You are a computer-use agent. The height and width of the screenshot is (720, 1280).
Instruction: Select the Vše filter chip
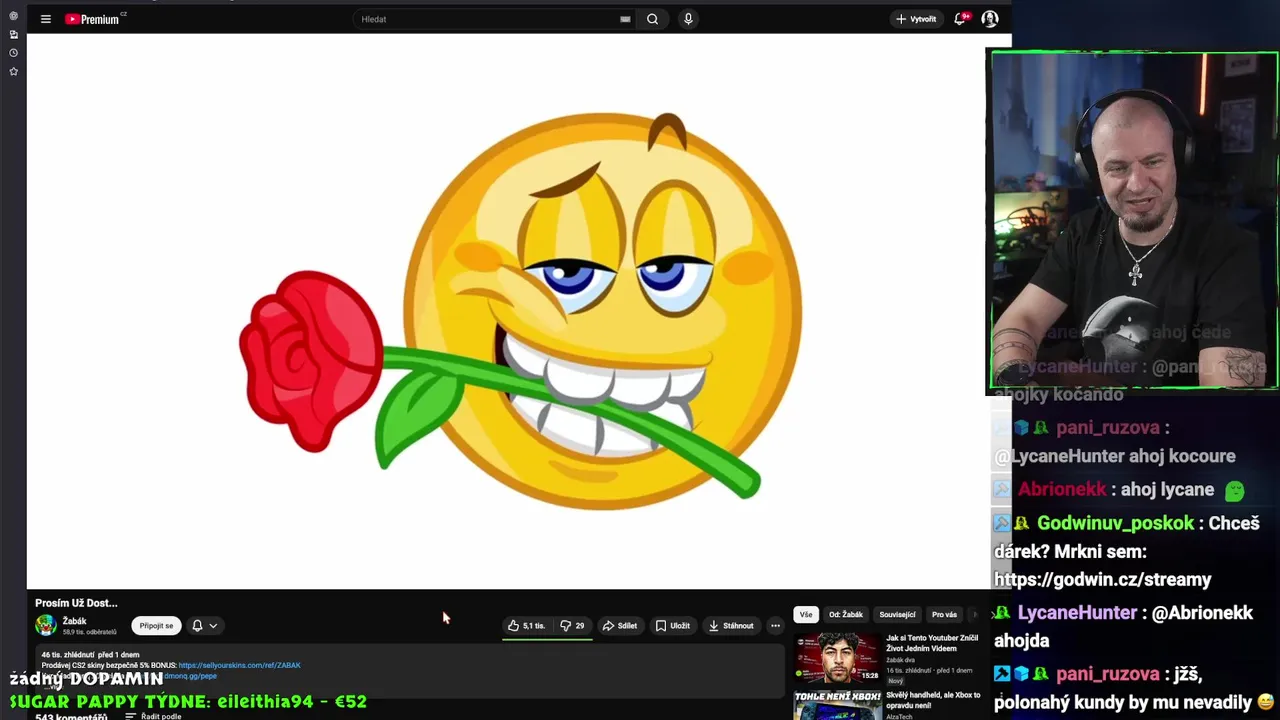(x=806, y=615)
